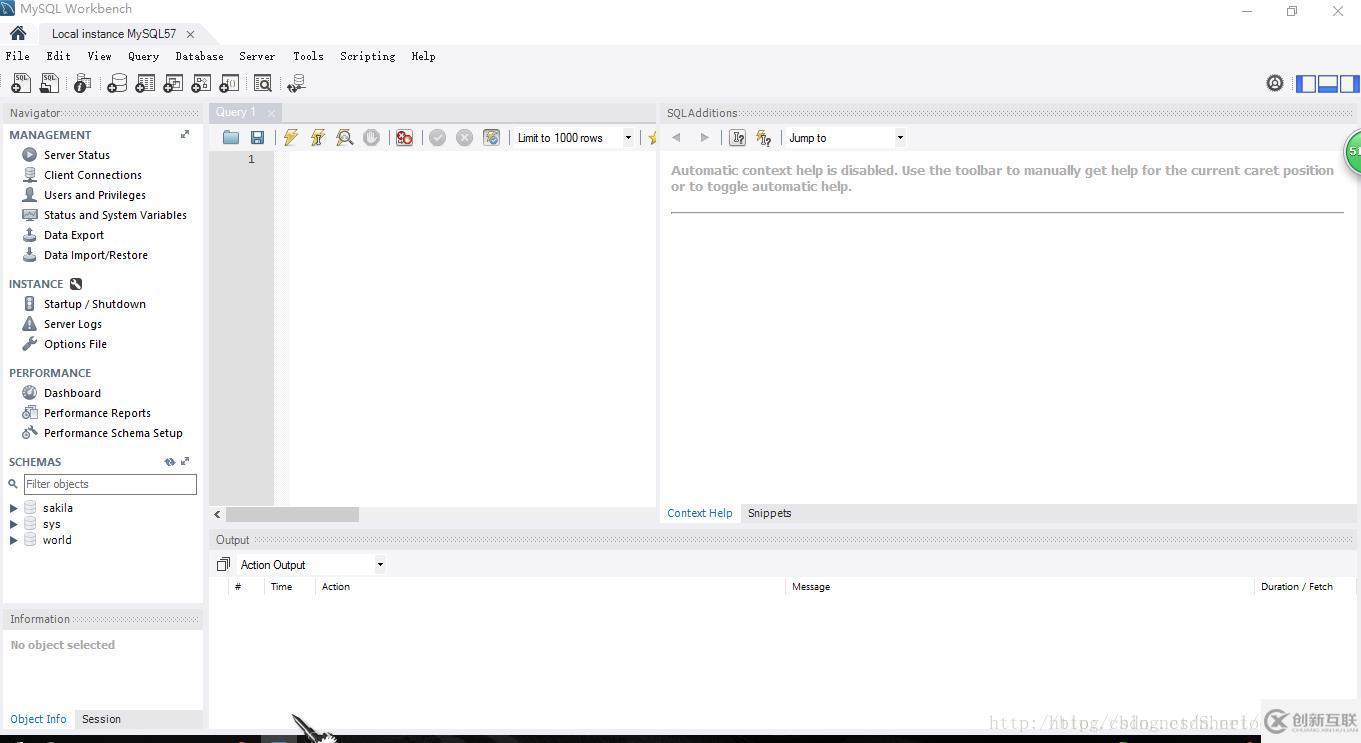Screen dimensions: 1361x743
Task: Open the File menu
Action: pos(18,56)
